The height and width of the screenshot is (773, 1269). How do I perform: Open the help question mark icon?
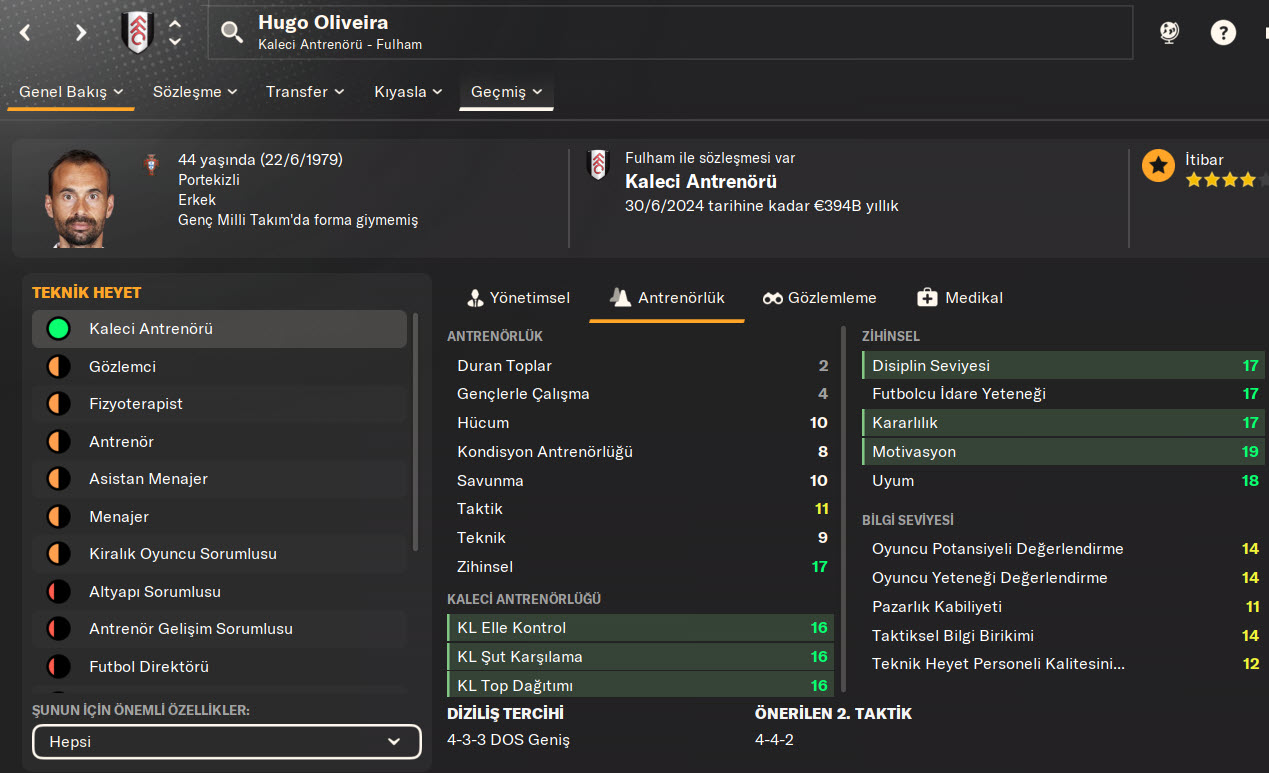coord(1223,32)
